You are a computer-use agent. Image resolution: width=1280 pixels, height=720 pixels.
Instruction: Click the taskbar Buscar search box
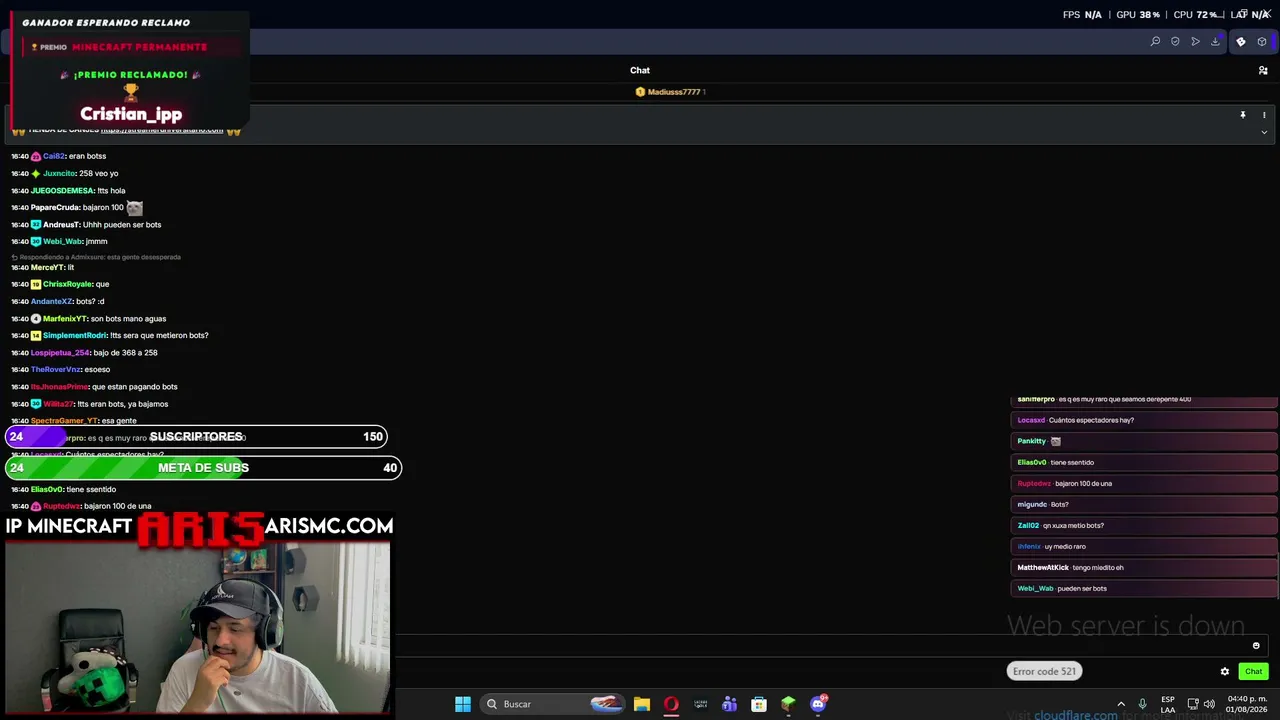coord(553,704)
